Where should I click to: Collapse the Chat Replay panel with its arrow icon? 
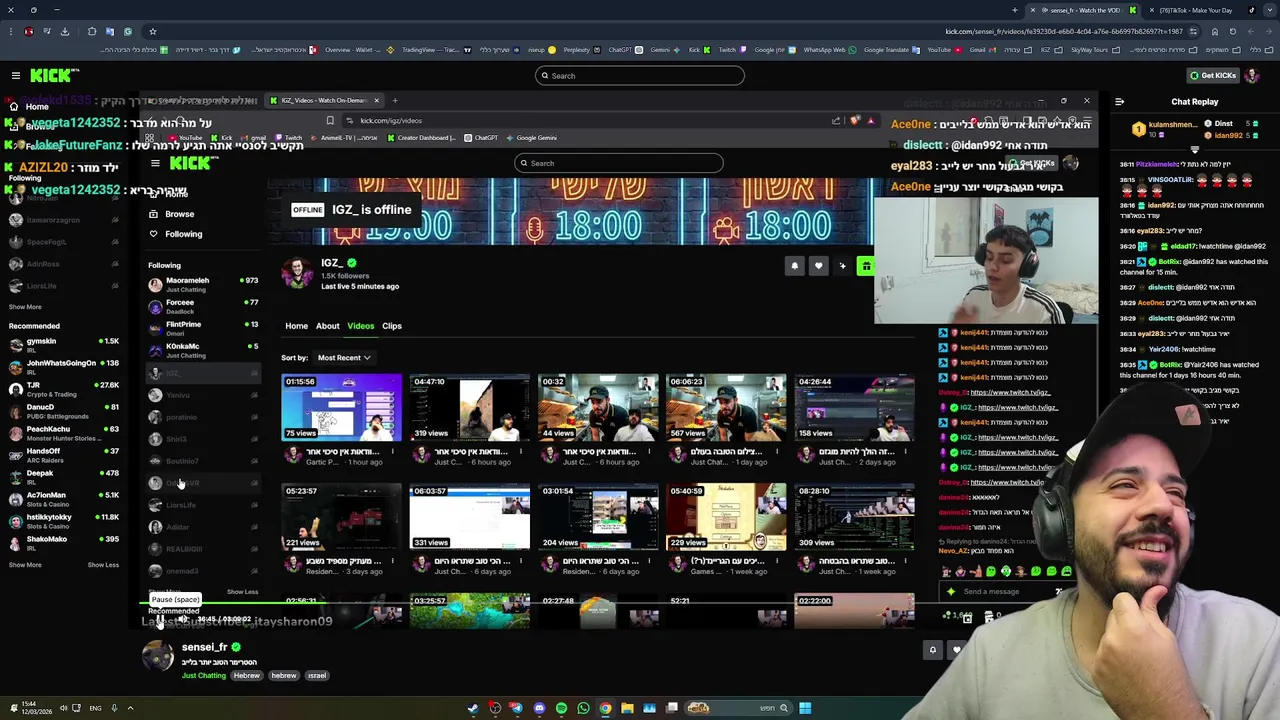pos(1119,101)
